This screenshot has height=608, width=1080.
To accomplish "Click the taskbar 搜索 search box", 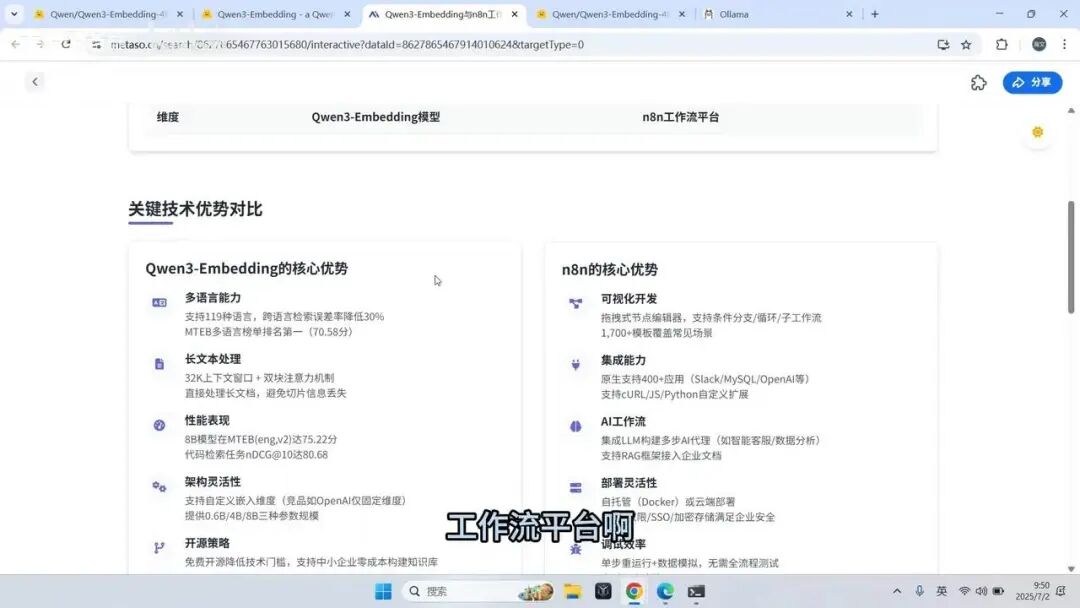I will pos(477,591).
